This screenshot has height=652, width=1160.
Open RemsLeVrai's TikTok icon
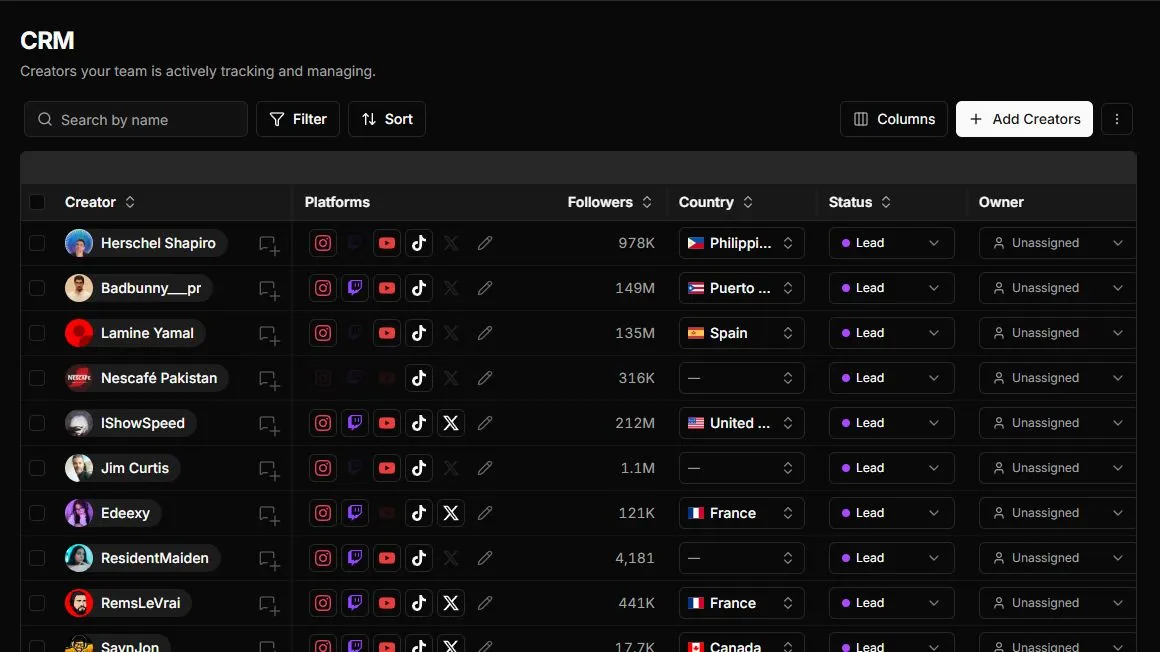click(419, 603)
